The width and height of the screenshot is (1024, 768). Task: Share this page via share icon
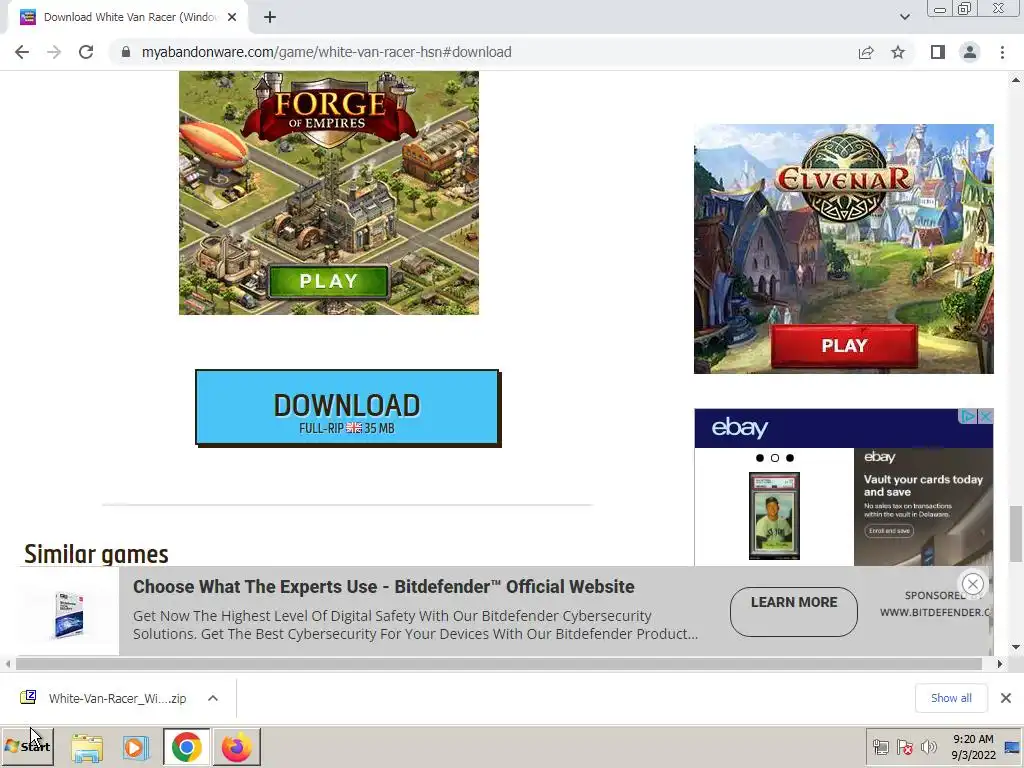click(866, 52)
